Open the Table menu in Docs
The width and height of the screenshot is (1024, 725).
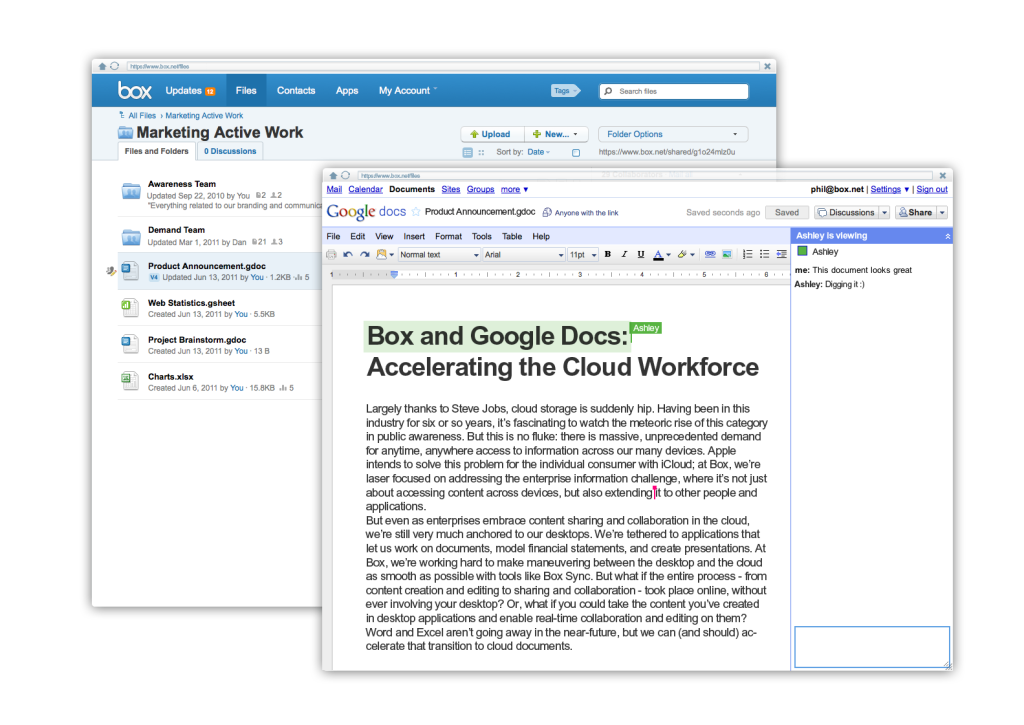(x=512, y=236)
